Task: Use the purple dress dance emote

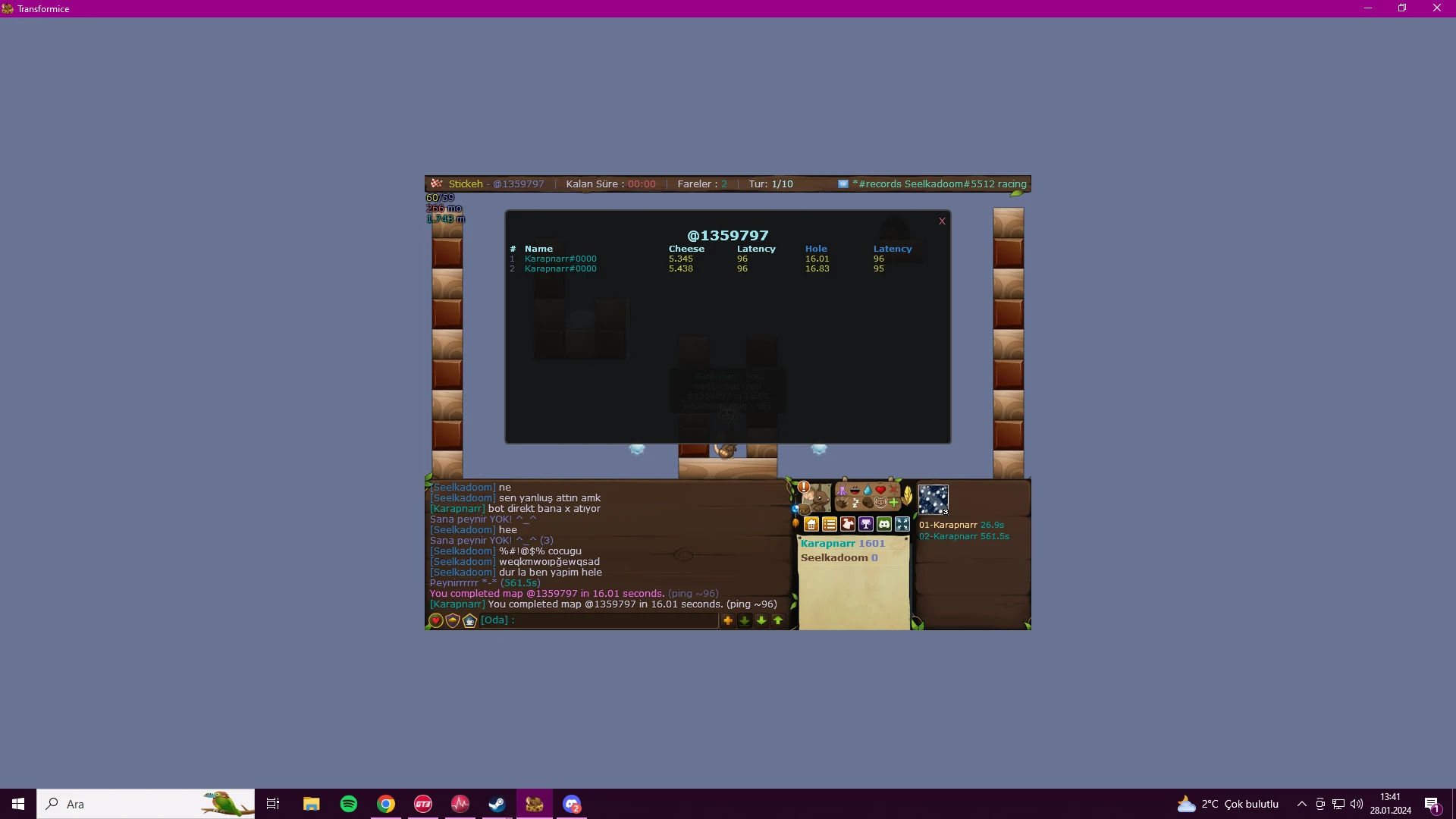Action: pos(843,490)
